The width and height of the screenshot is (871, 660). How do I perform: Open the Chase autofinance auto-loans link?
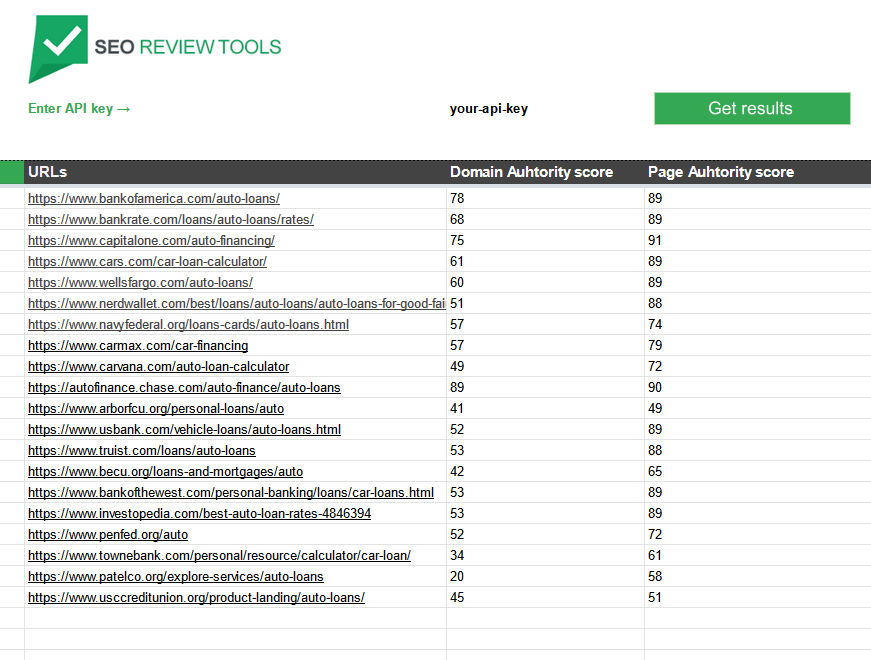click(x=184, y=387)
